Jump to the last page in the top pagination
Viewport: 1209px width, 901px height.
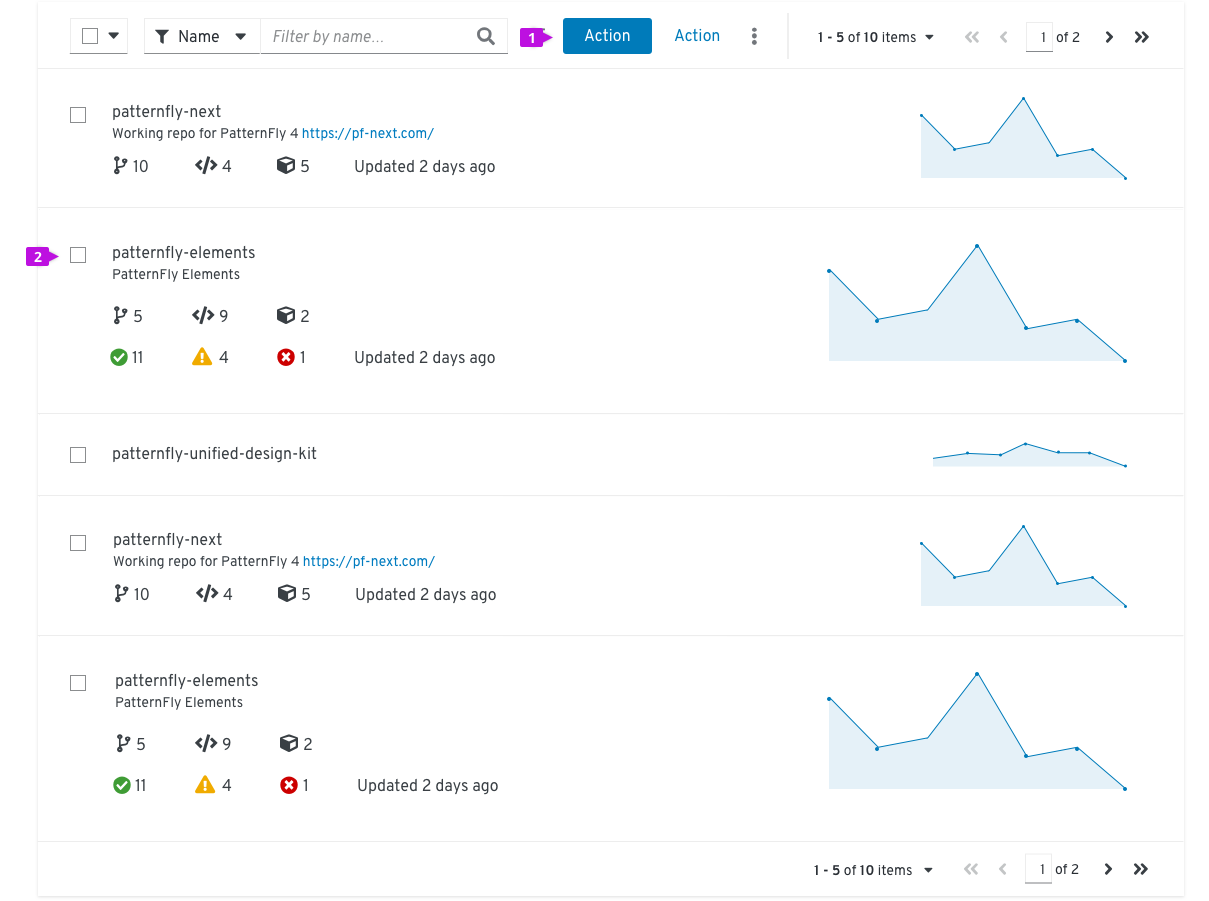(x=1142, y=37)
